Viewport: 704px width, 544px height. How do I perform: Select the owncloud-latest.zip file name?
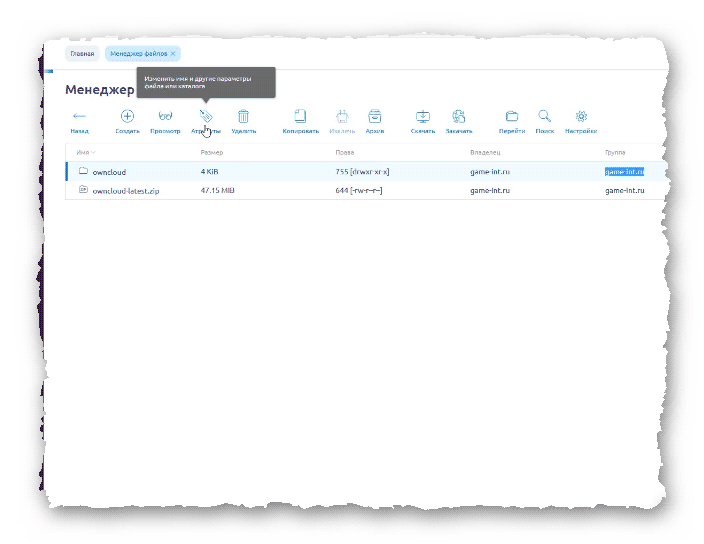126,191
